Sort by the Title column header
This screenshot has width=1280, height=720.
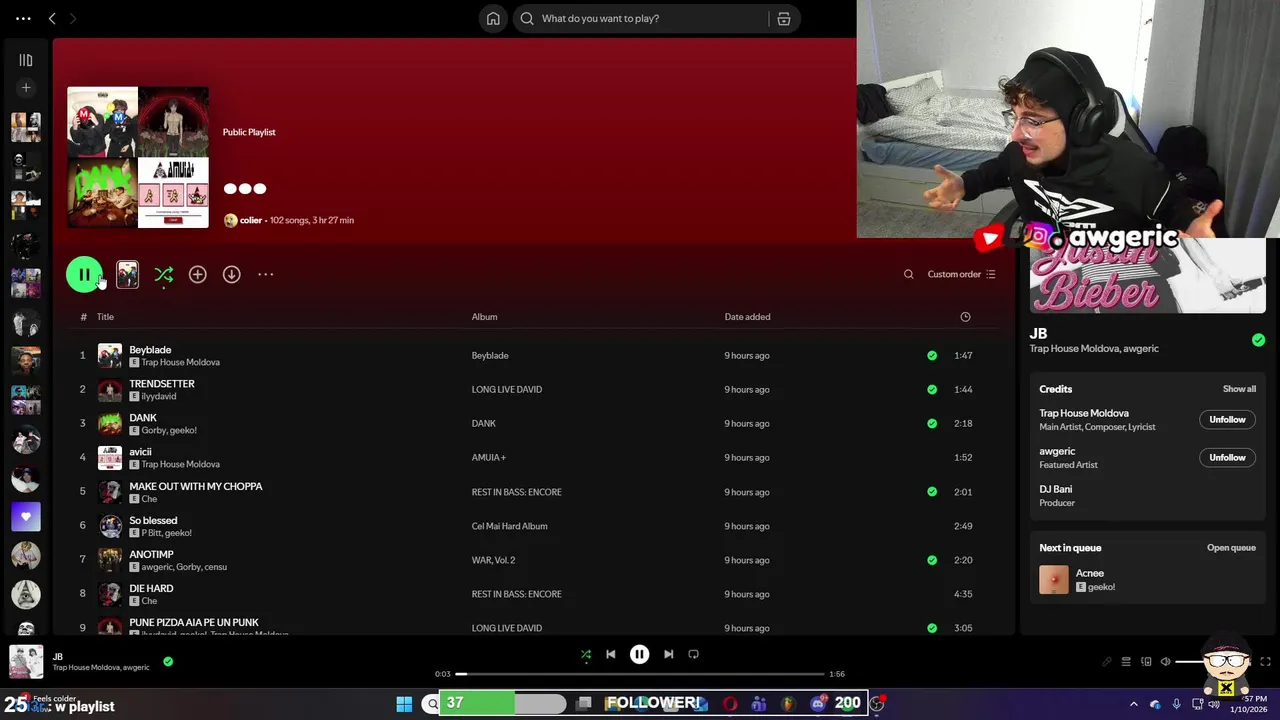[x=105, y=317]
